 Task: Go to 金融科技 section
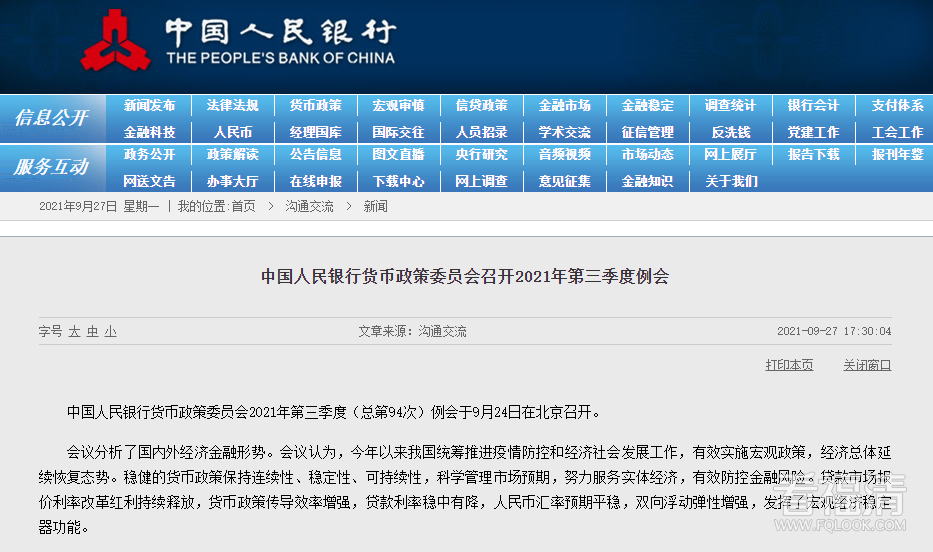point(149,132)
